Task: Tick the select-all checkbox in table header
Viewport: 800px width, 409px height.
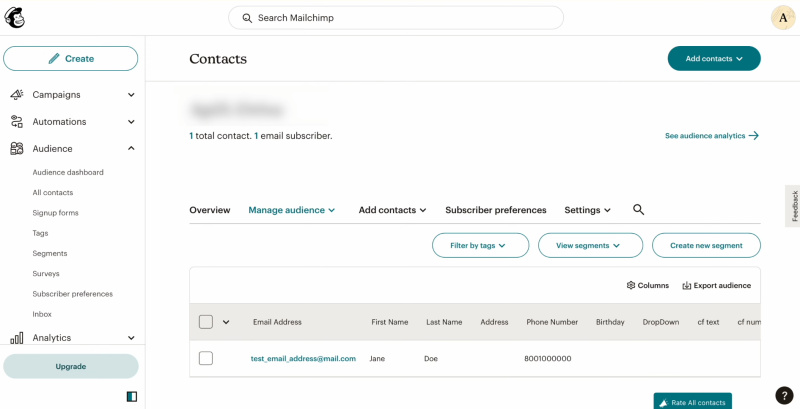Action: coord(206,322)
